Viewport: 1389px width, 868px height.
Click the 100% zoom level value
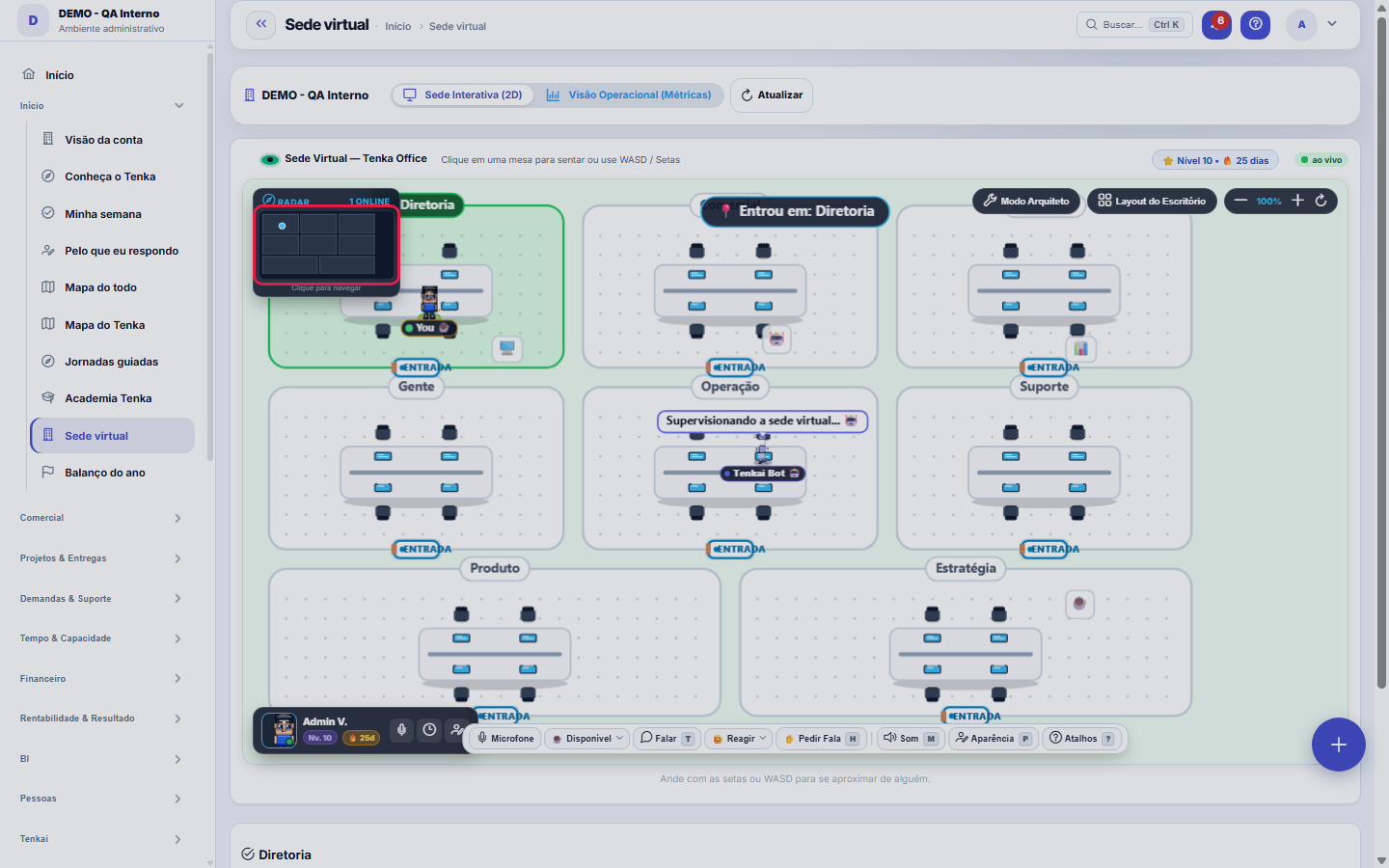[x=1268, y=201]
